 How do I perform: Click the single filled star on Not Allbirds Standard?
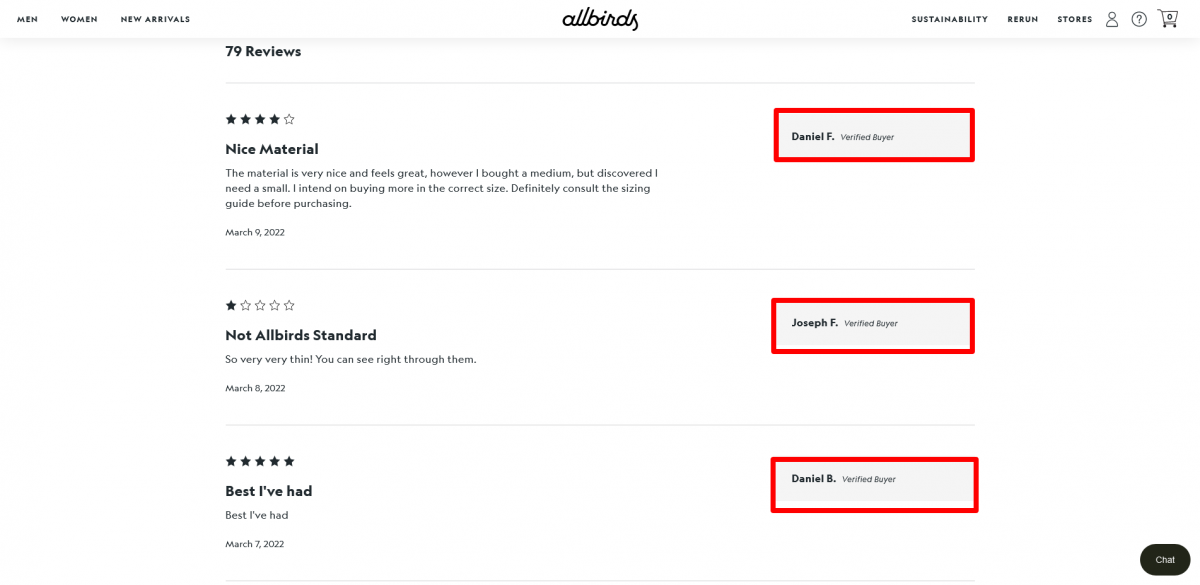tap(229, 305)
